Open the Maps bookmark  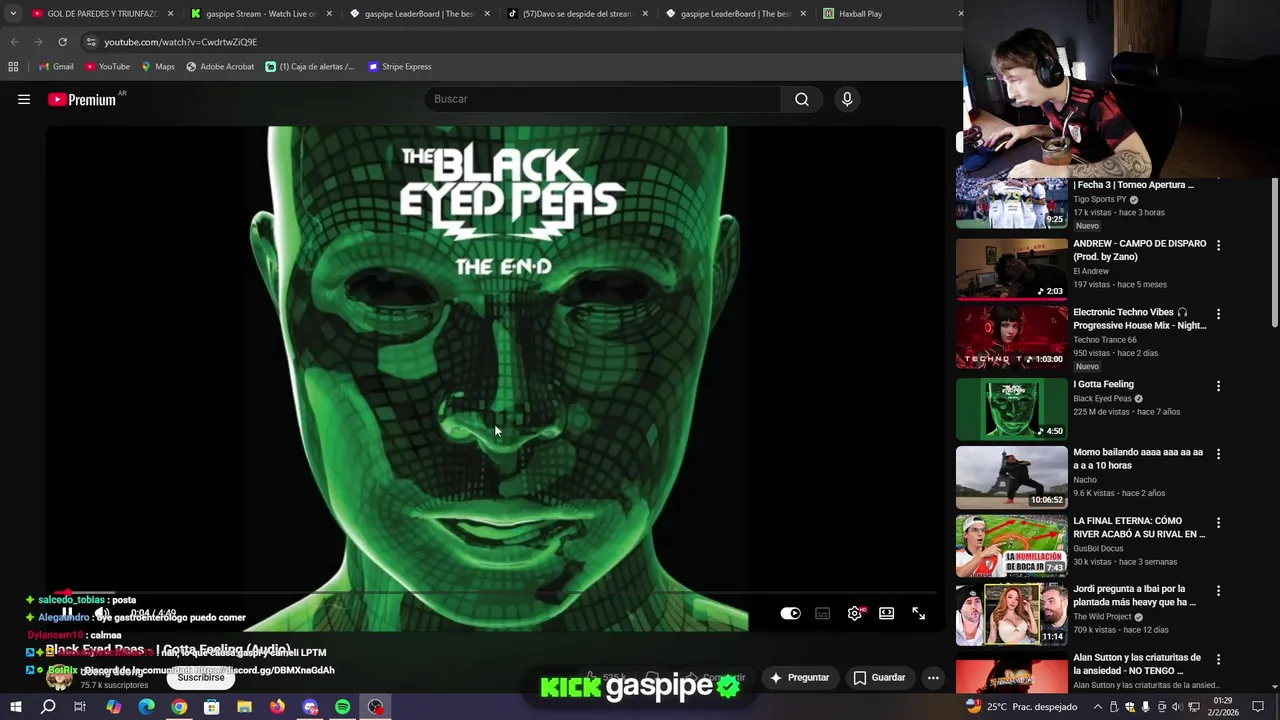pyautogui.click(x=158, y=67)
